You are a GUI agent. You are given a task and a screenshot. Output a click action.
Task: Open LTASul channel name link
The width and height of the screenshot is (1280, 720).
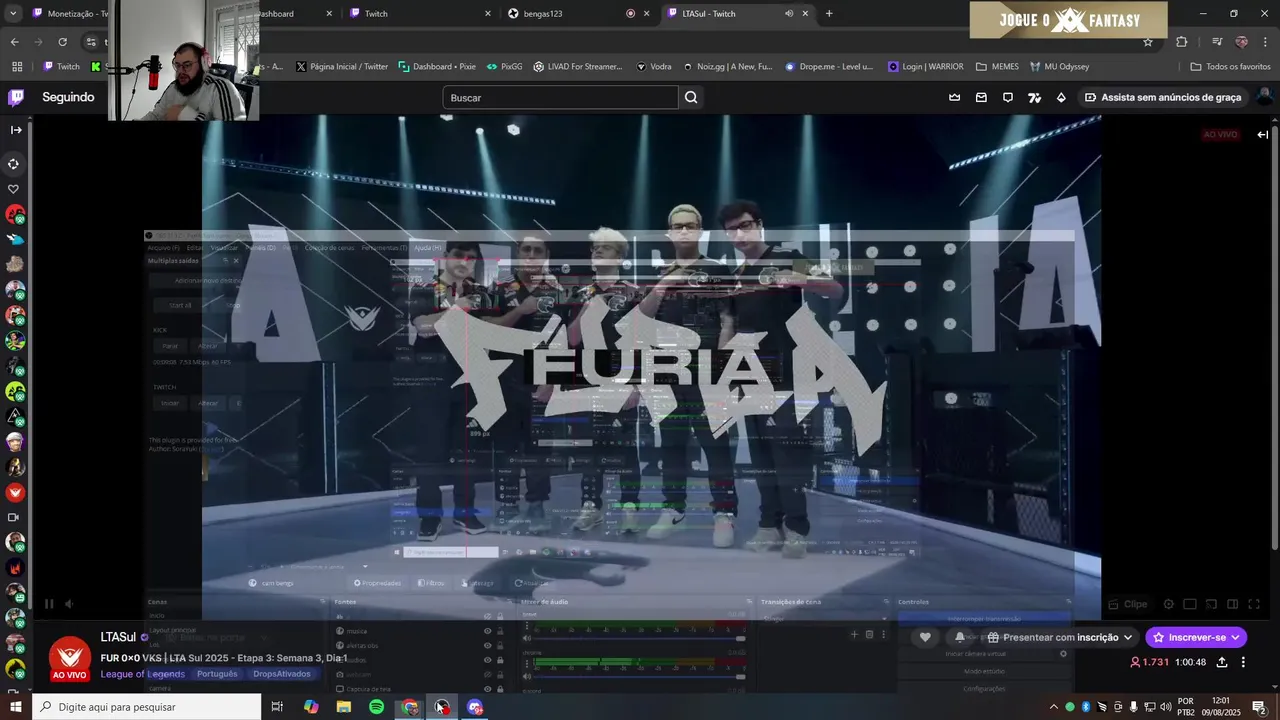[118, 637]
